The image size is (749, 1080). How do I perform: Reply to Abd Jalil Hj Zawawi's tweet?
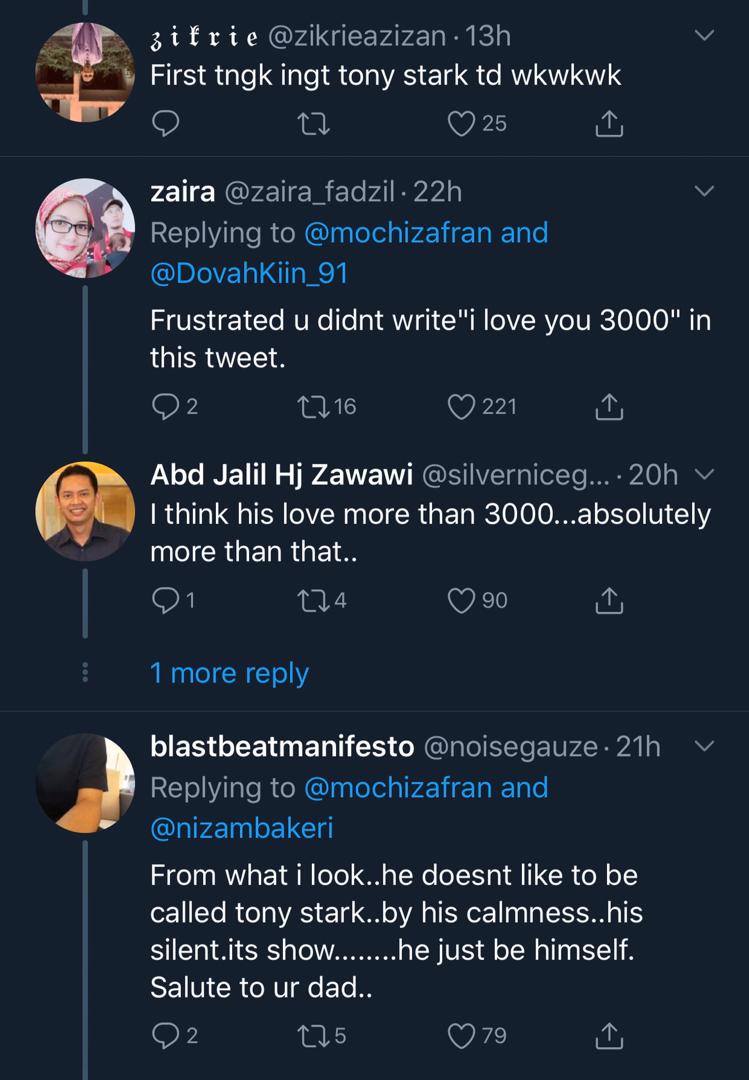[x=165, y=600]
